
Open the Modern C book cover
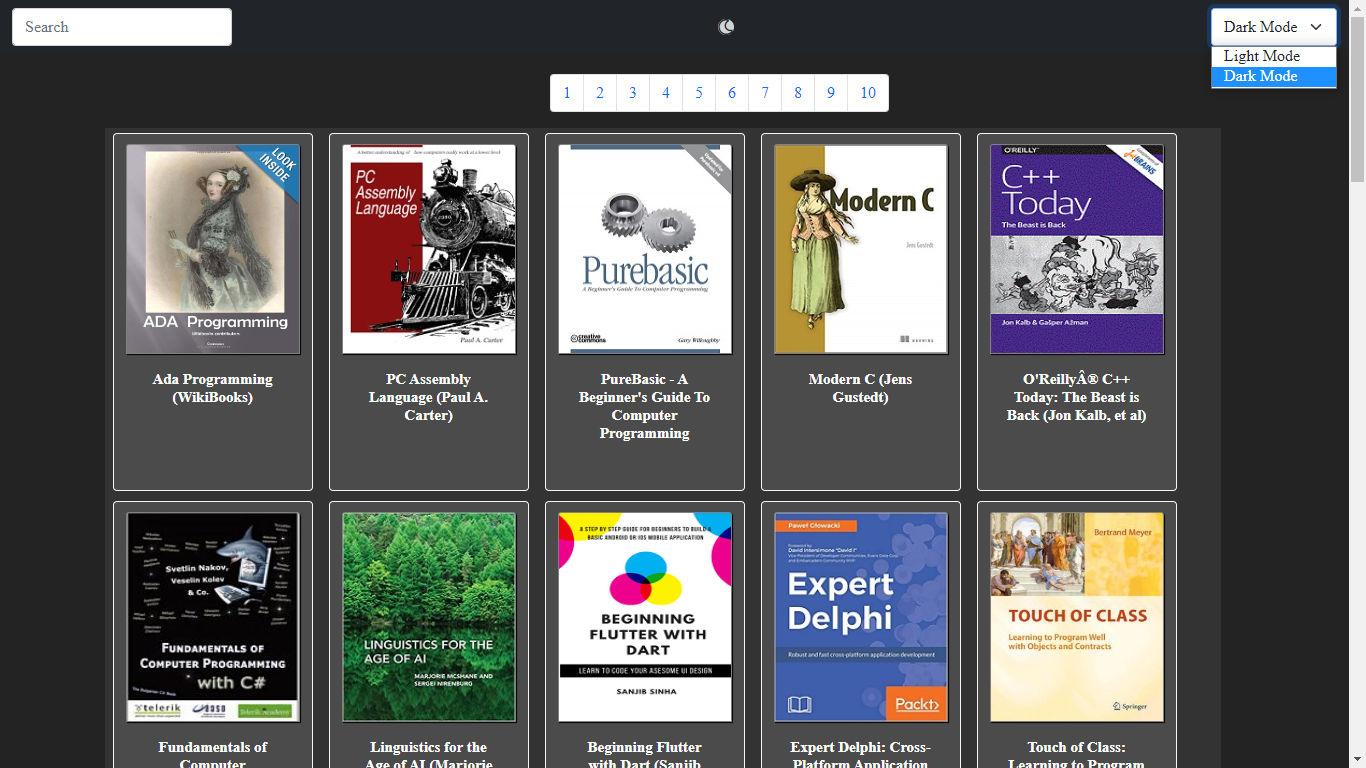[861, 249]
